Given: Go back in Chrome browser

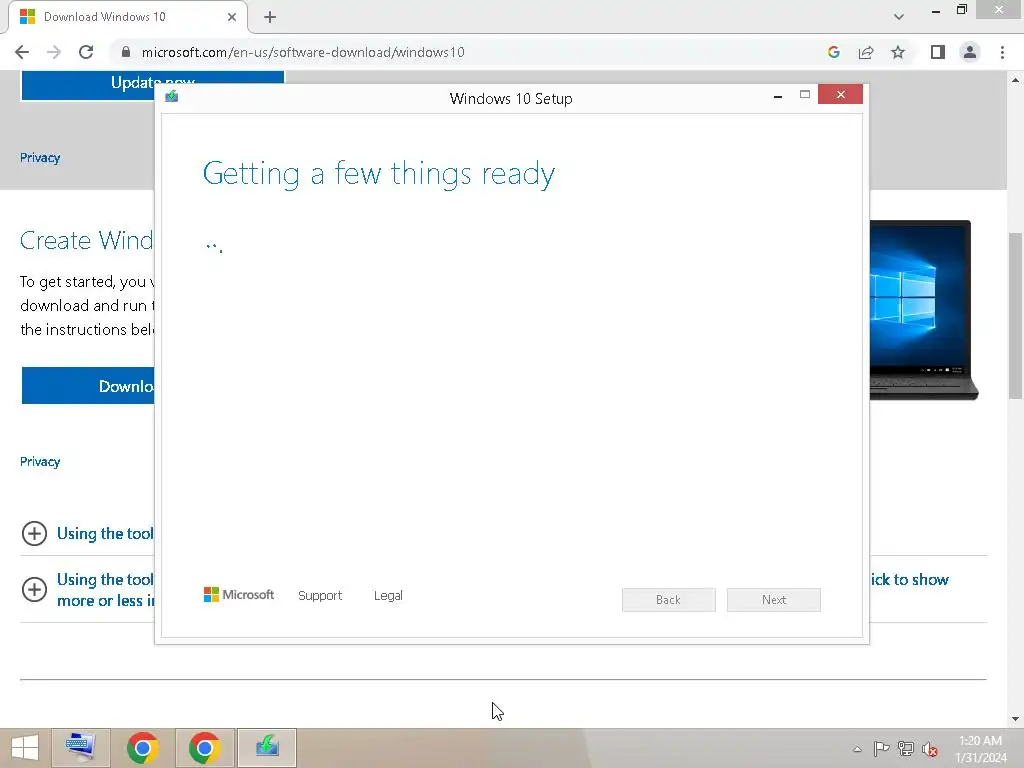Looking at the screenshot, I should click(22, 52).
